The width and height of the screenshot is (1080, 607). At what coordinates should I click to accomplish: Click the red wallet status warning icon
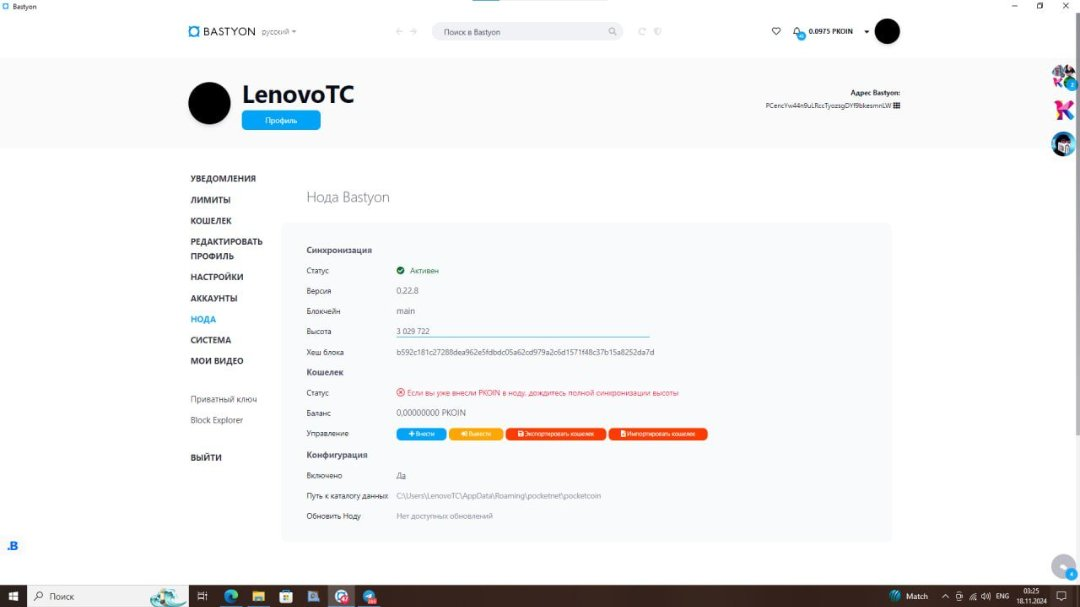pyautogui.click(x=400, y=393)
